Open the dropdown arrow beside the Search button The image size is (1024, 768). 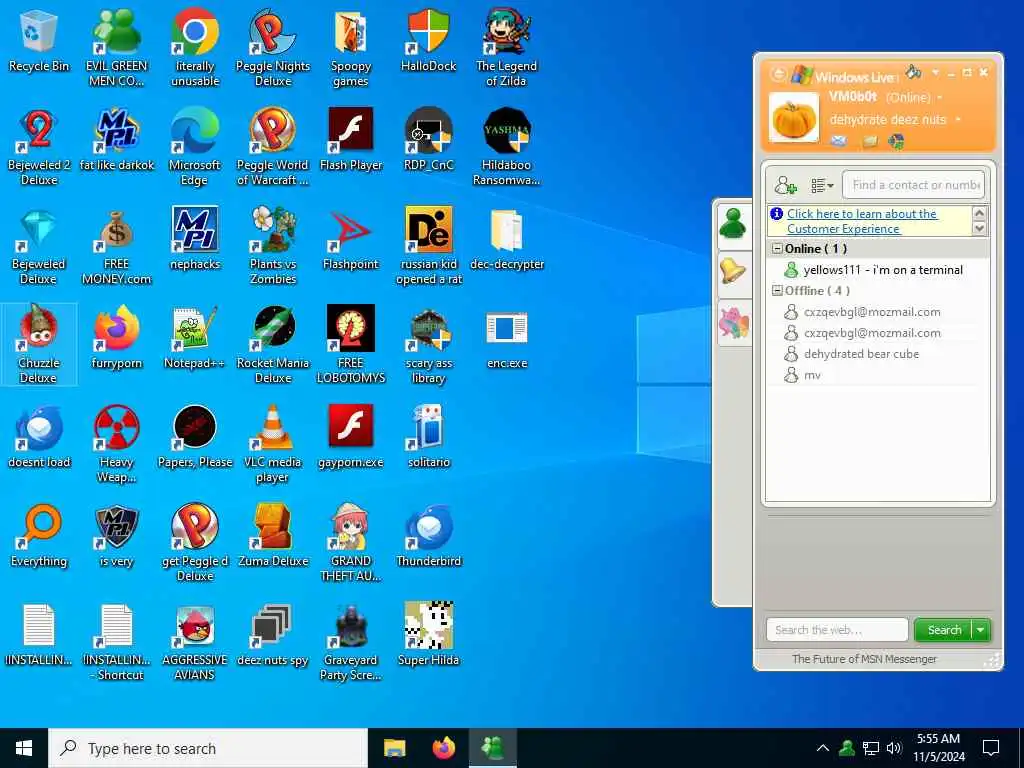[x=981, y=630]
